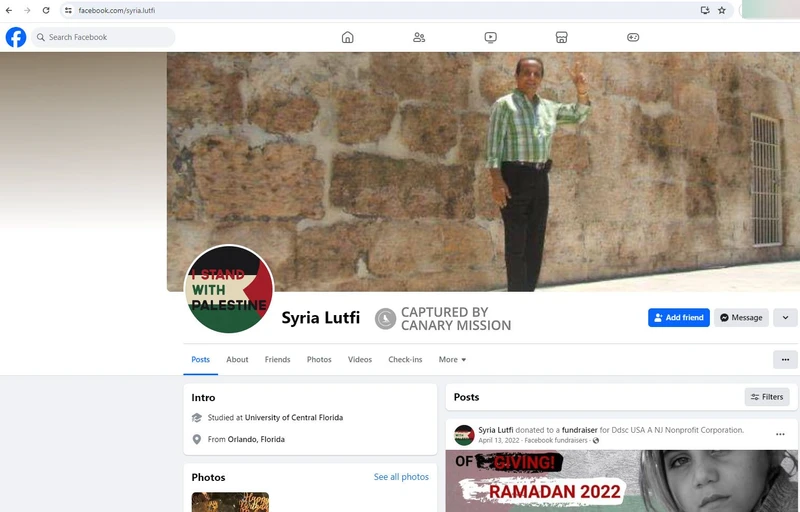
Task: Click See all photos link
Action: click(x=401, y=477)
